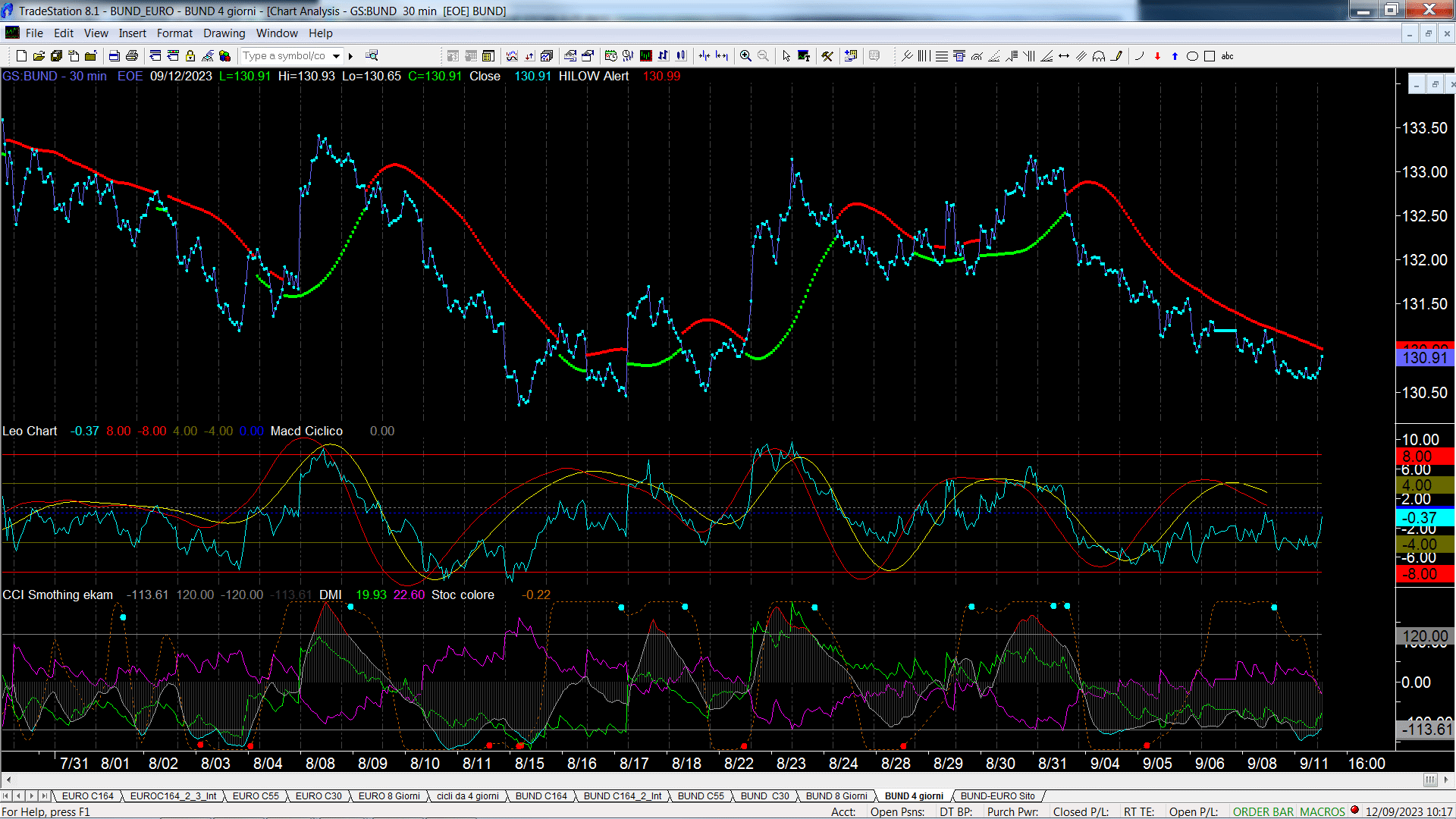This screenshot has width=1456, height=819.
Task: Open the Window menu
Action: (x=277, y=33)
